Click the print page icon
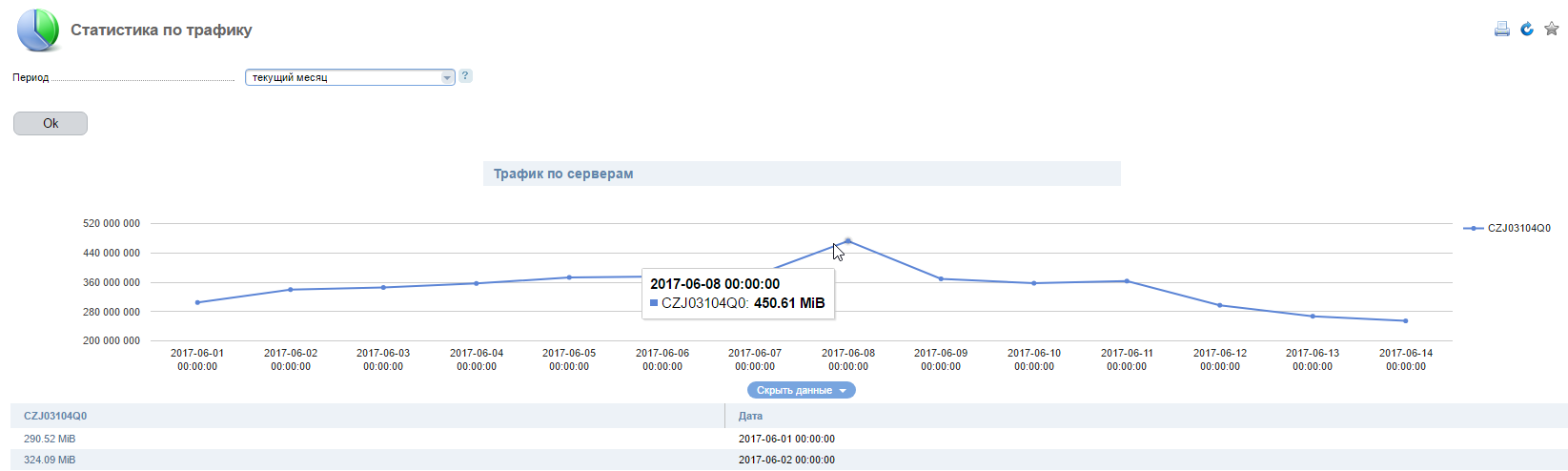Image resolution: width=1568 pixels, height=471 pixels. coord(1501,29)
